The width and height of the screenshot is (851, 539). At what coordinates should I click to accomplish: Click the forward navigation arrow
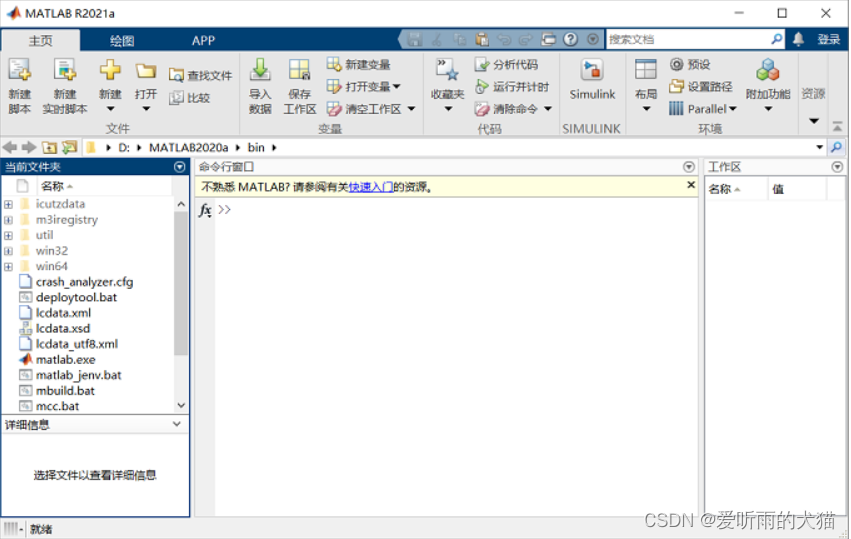point(29,147)
